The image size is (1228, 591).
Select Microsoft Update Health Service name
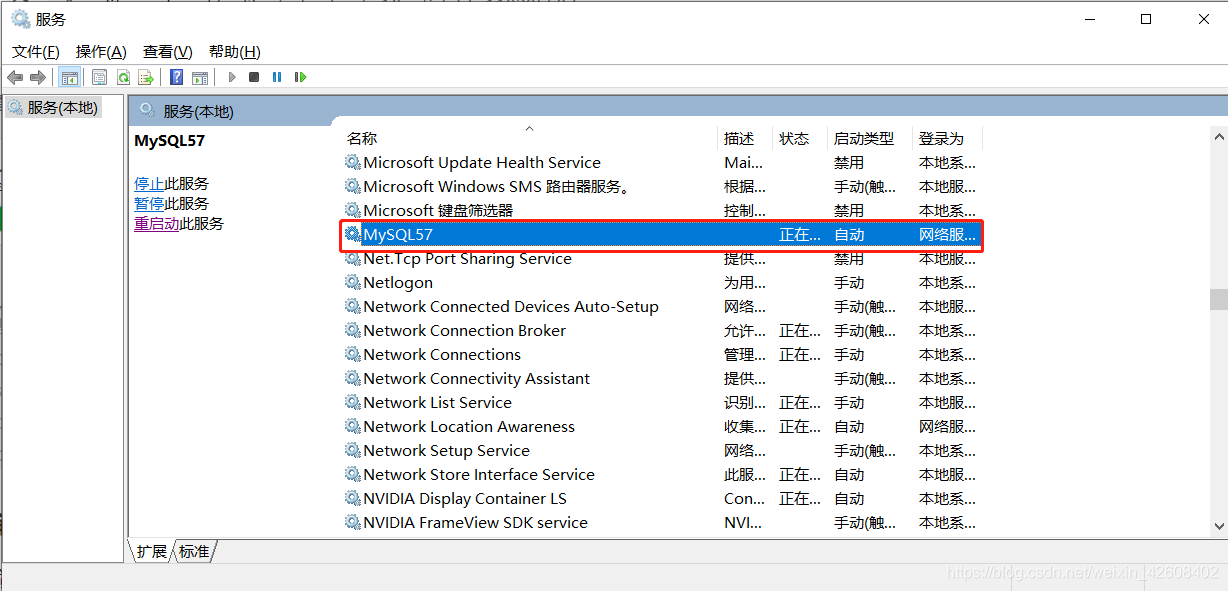click(482, 162)
